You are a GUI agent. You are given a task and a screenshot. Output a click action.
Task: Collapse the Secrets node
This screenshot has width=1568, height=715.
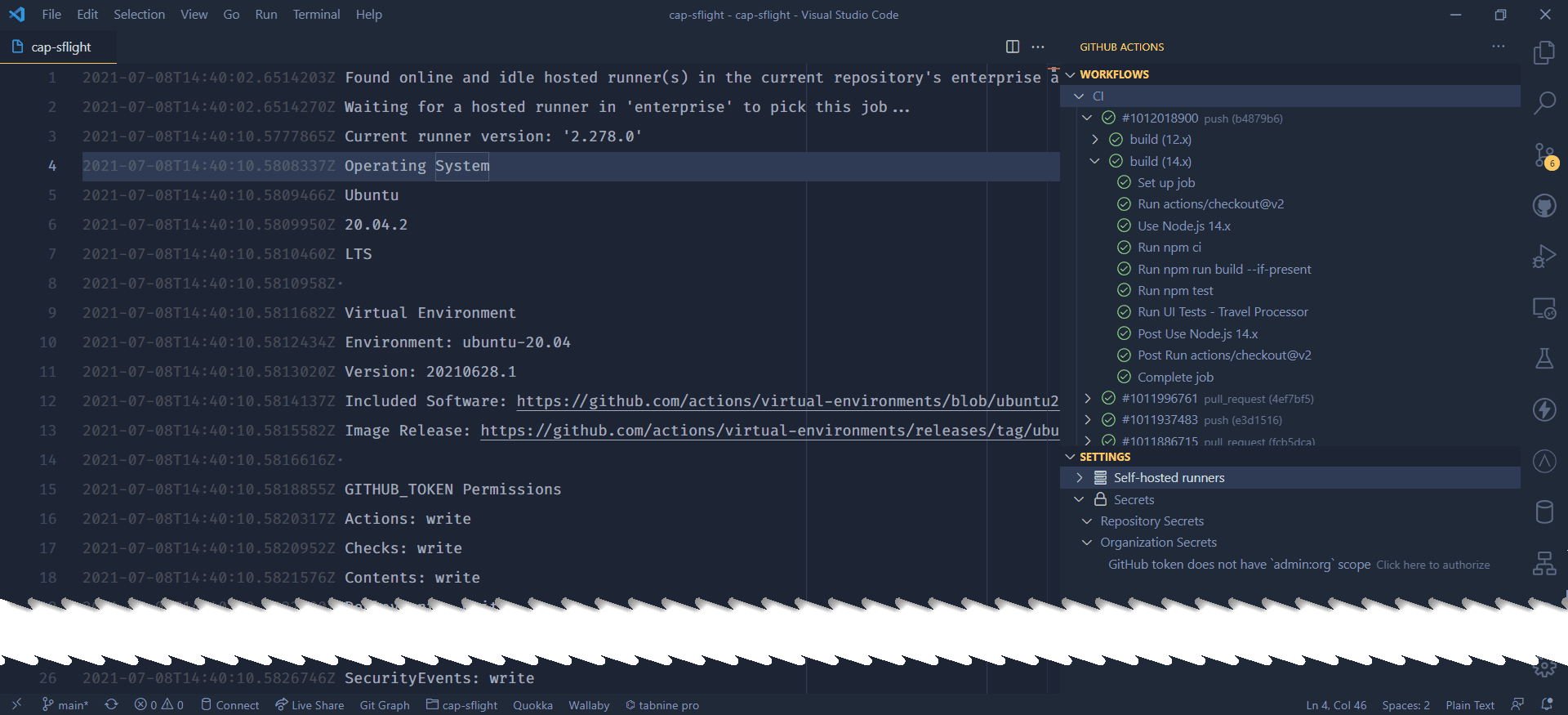(1079, 499)
